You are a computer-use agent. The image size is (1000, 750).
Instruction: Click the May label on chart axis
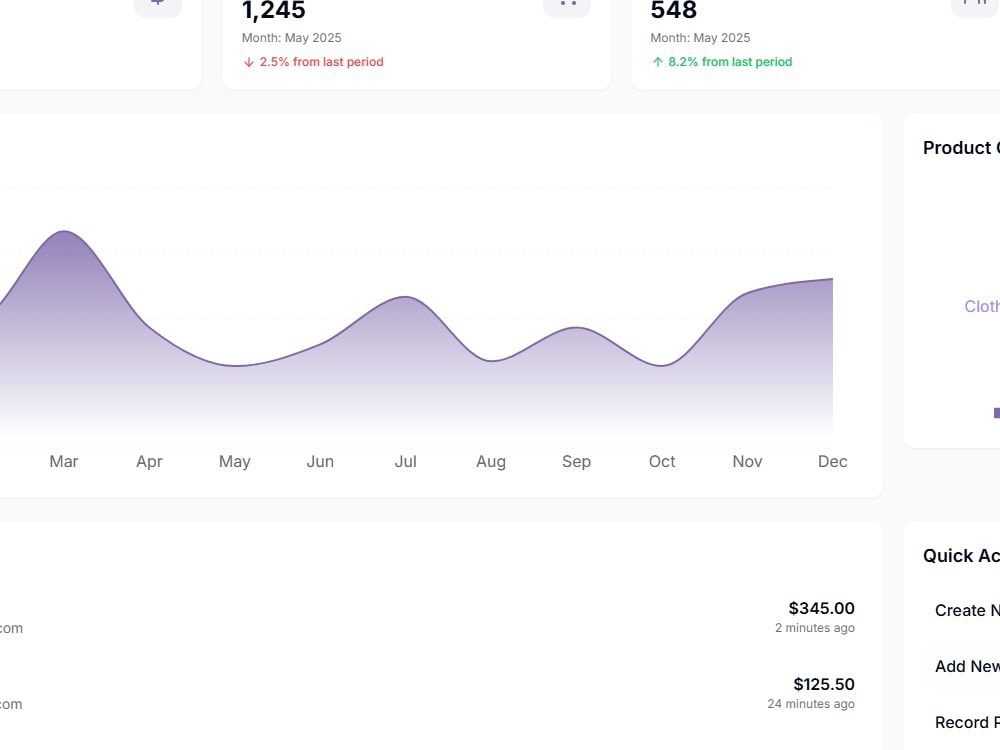pos(235,461)
